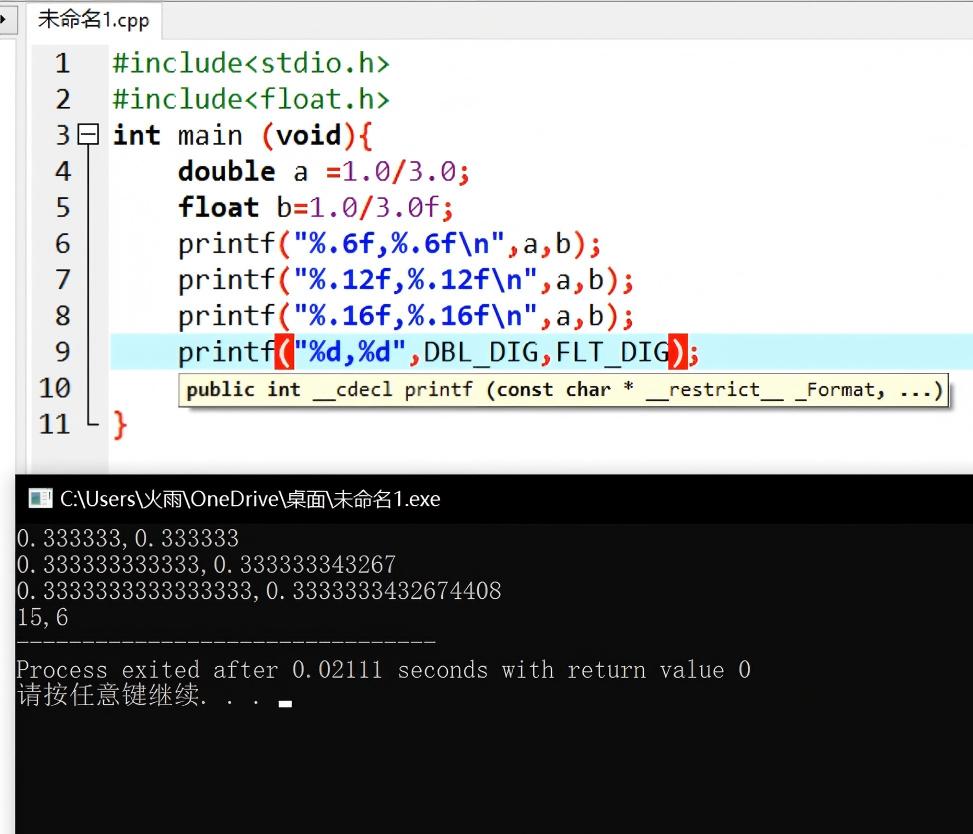This screenshot has width=973, height=834.
Task: Click the 'float b=1.0/3.0f;' line
Action: coord(315,207)
